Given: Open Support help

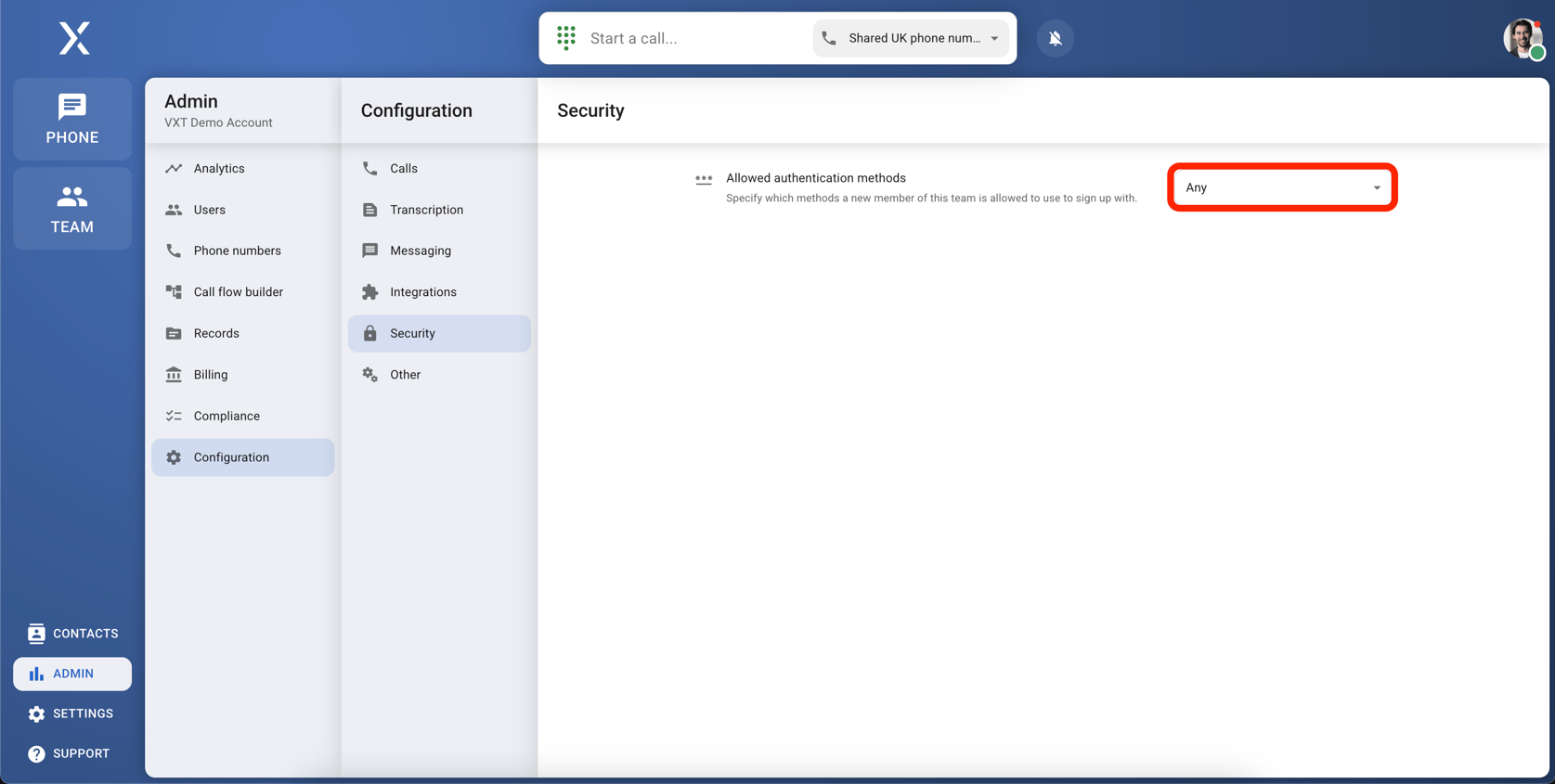Looking at the screenshot, I should tap(72, 753).
